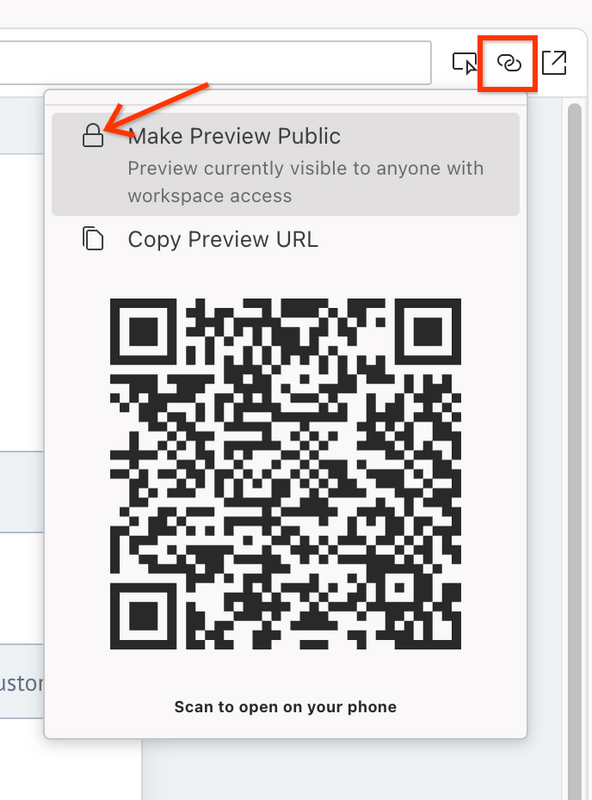This screenshot has height=800, width=592.
Task: Click top-right finder square of QR code
Action: pyautogui.click(x=428, y=332)
